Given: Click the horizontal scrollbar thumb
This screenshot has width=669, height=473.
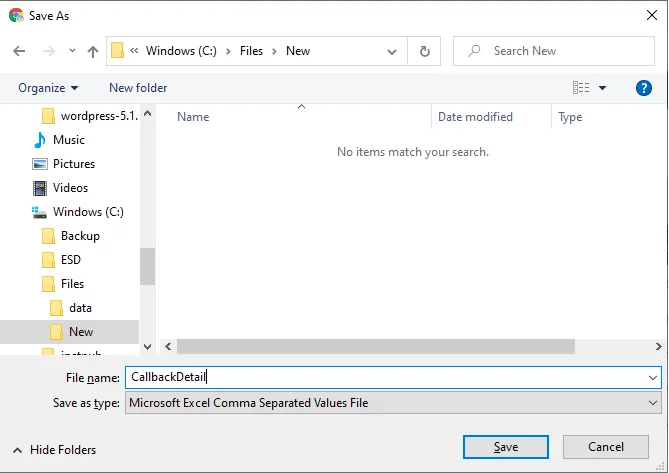Looking at the screenshot, I should (376, 346).
